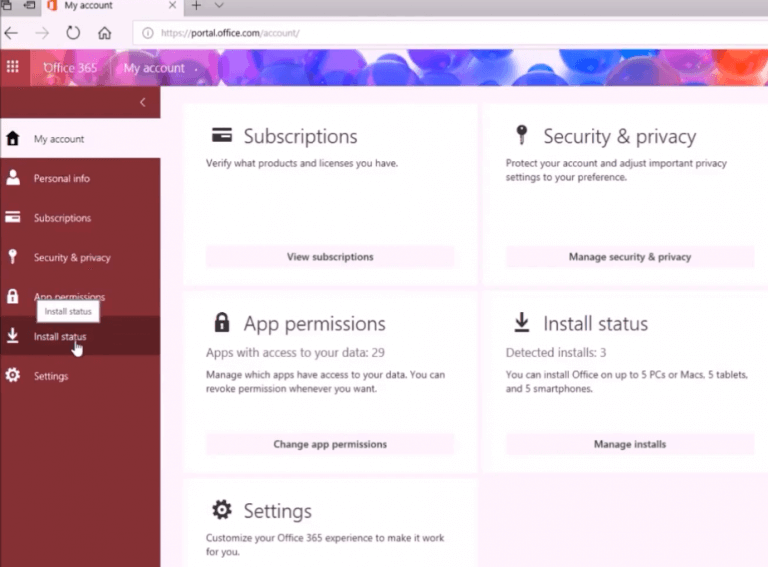Viewport: 768px width, 567px height.
Task: Click the Settings card heading
Action: click(x=278, y=512)
